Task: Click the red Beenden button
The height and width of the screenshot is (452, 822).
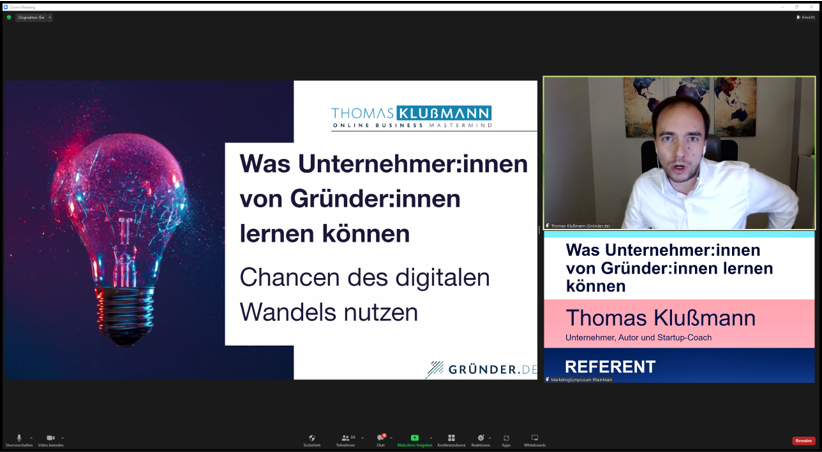Action: [x=804, y=441]
